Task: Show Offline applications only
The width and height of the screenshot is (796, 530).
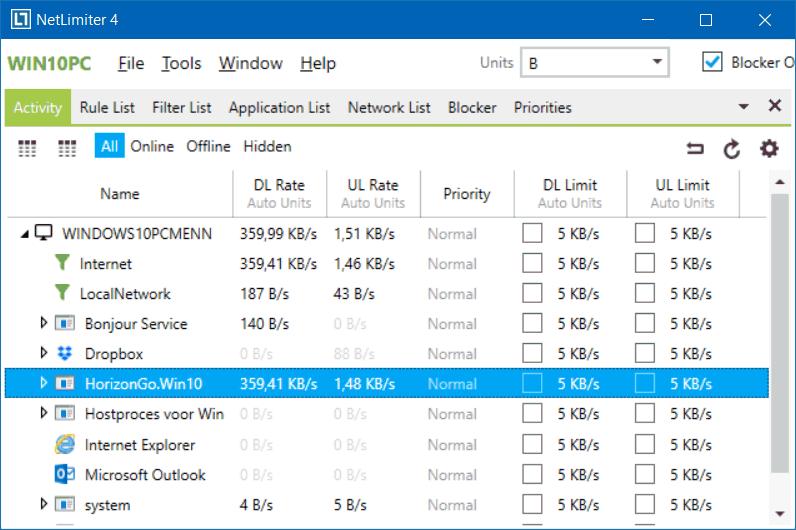Action: coord(208,146)
